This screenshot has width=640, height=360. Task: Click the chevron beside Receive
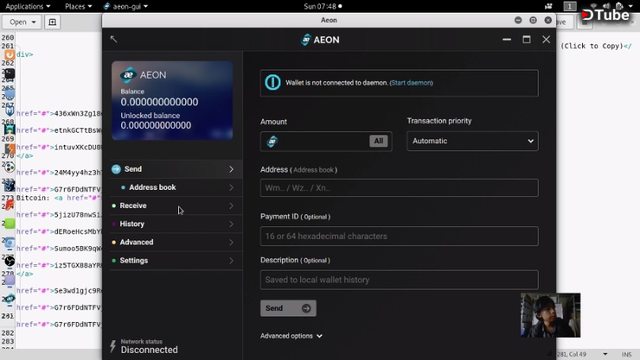click(x=231, y=206)
